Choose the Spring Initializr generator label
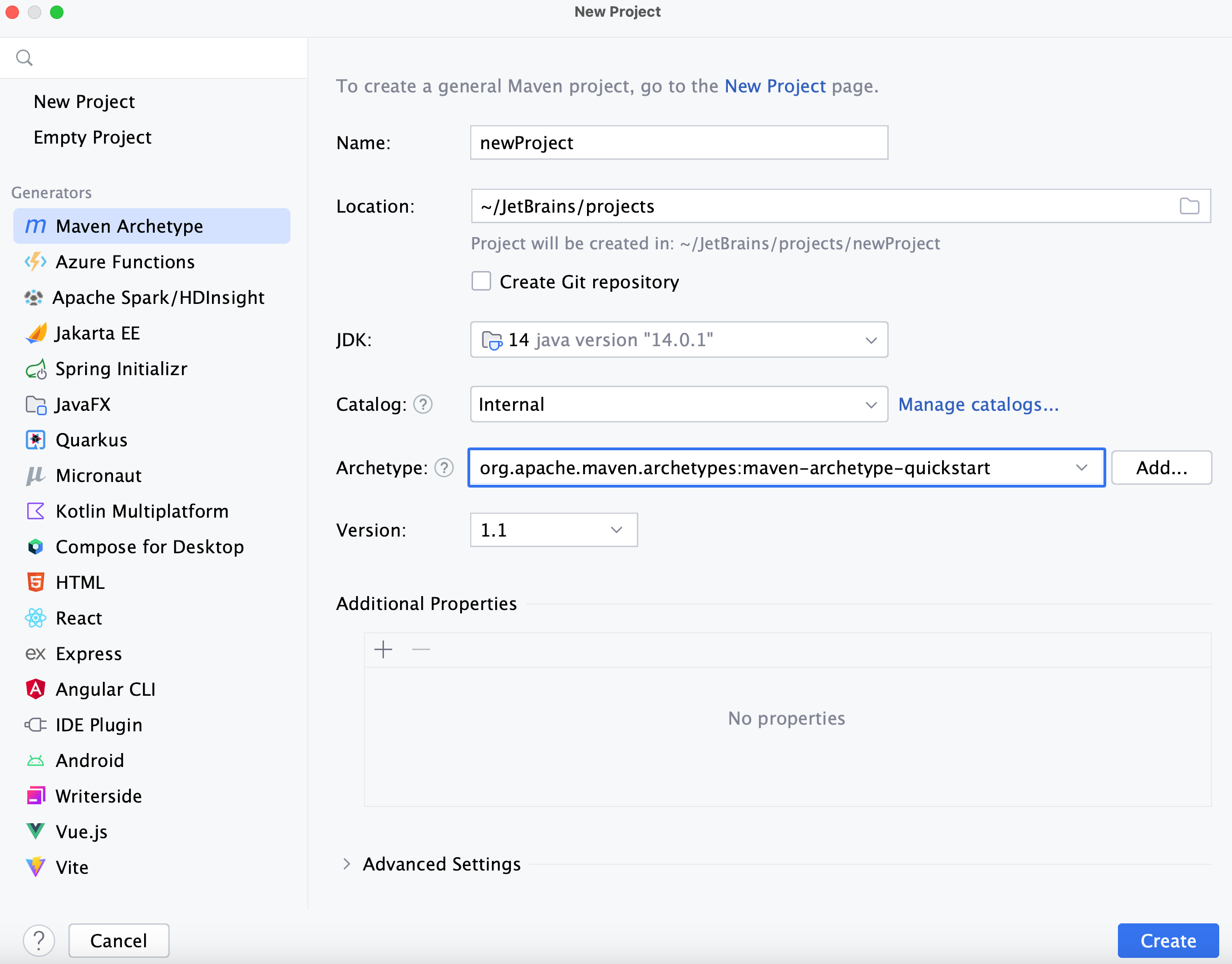This screenshot has height=964, width=1232. tap(121, 369)
